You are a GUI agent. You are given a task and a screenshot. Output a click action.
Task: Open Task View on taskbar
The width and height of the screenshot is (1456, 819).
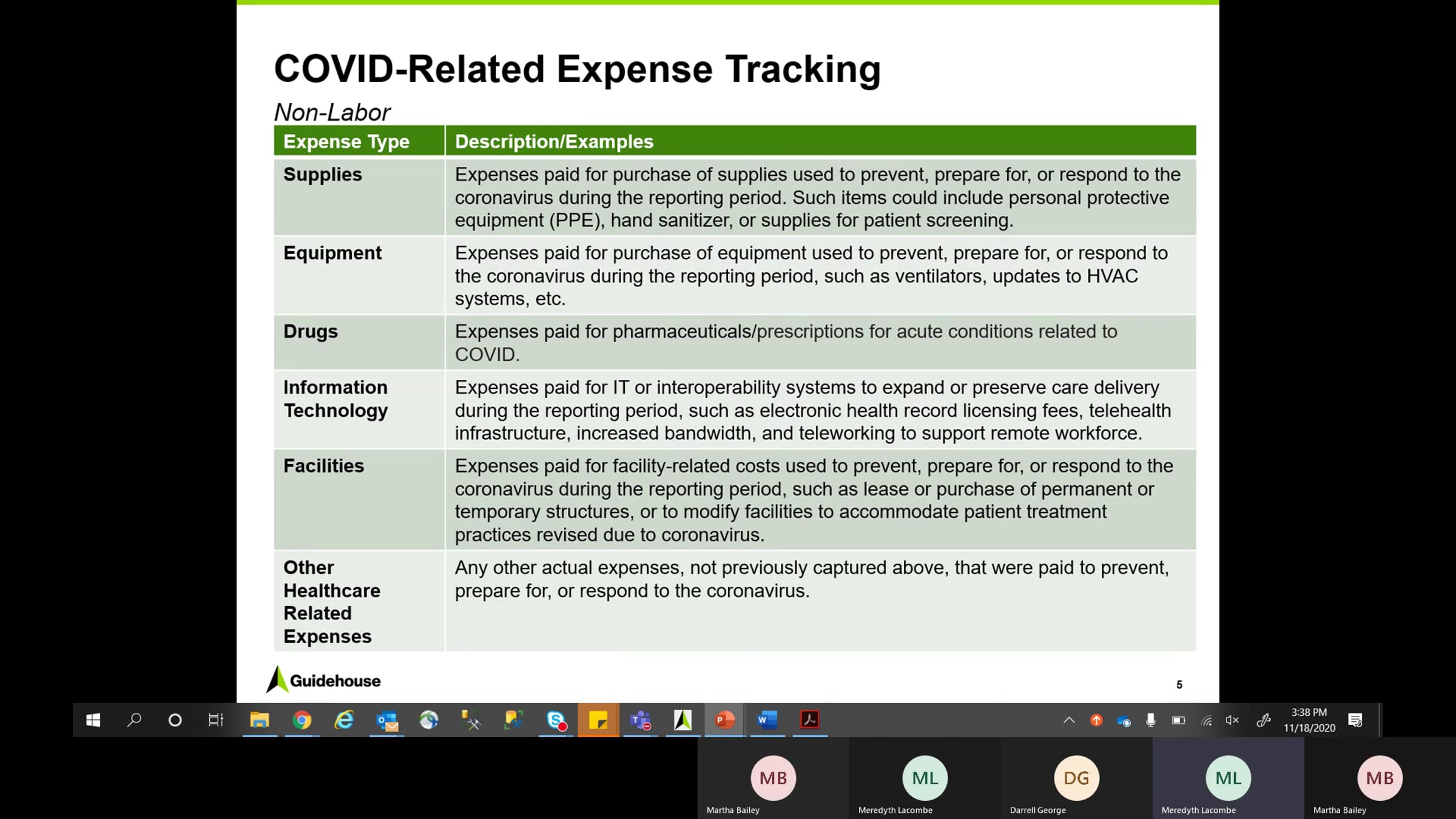tap(216, 720)
